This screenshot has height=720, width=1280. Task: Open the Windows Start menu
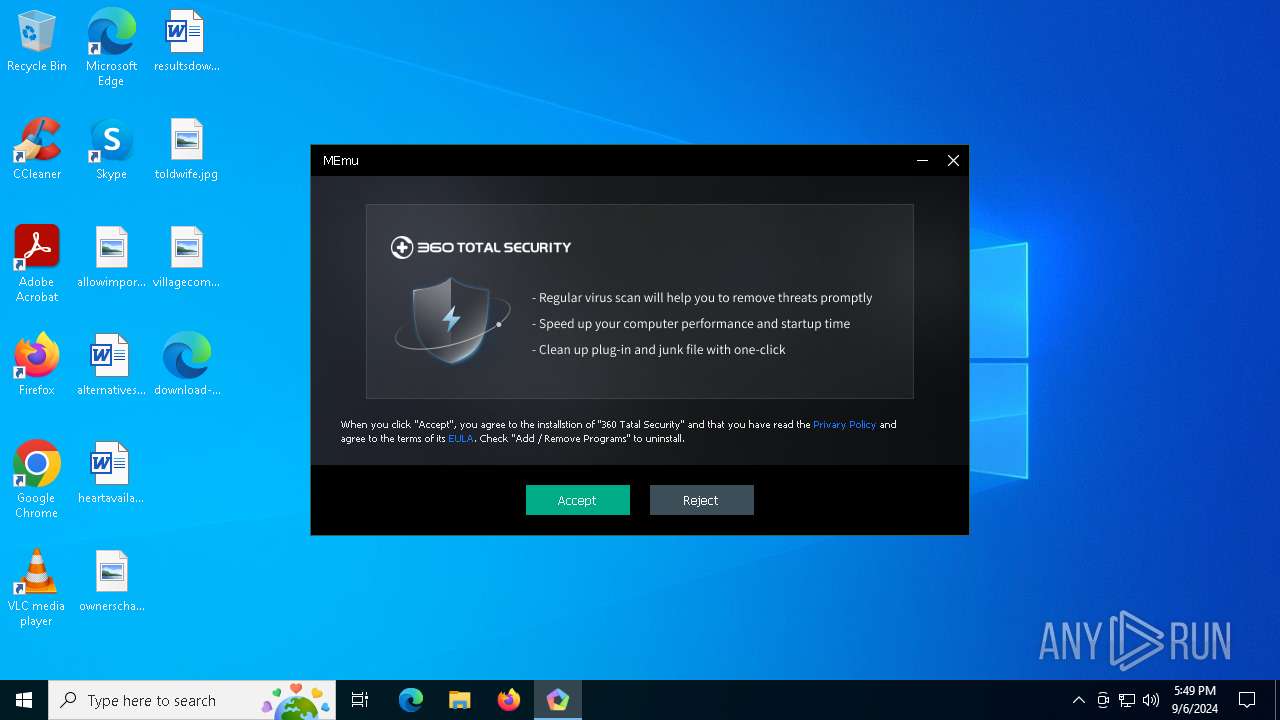coord(24,700)
